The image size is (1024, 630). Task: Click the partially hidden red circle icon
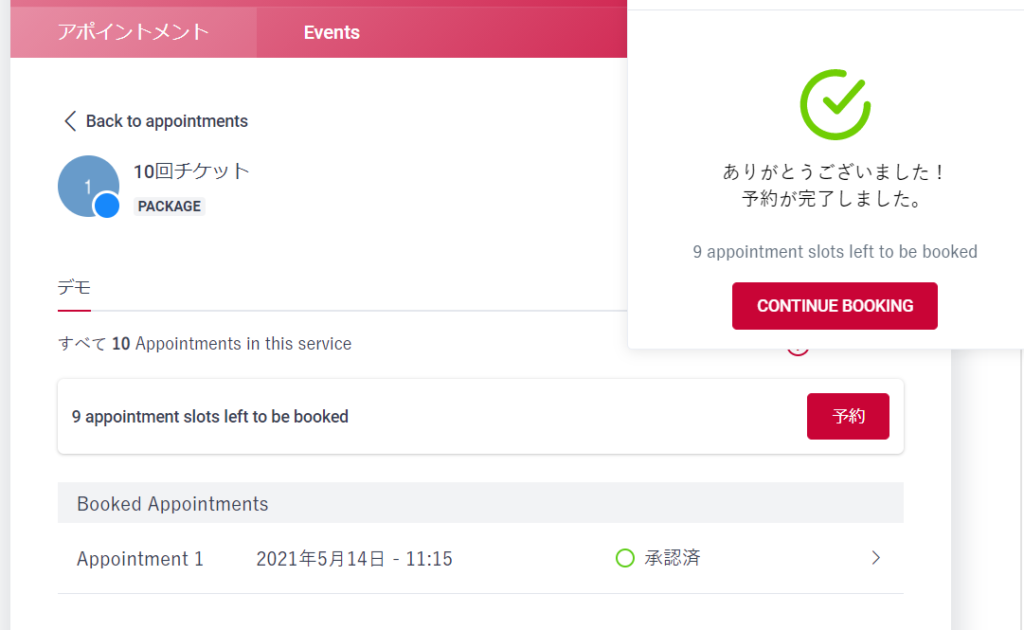[x=797, y=349]
